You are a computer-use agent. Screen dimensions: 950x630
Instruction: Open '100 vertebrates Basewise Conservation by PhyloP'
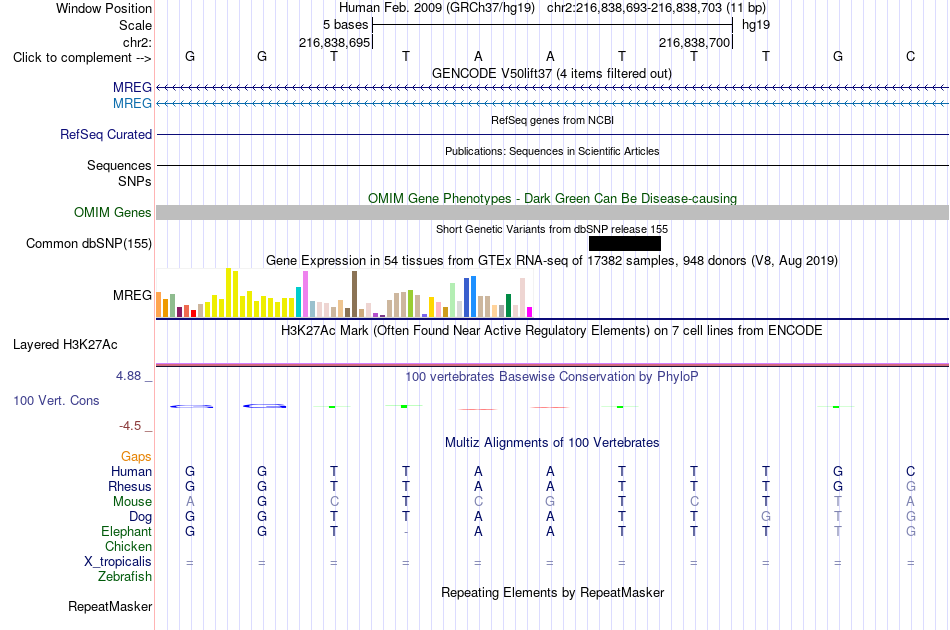[552, 377]
